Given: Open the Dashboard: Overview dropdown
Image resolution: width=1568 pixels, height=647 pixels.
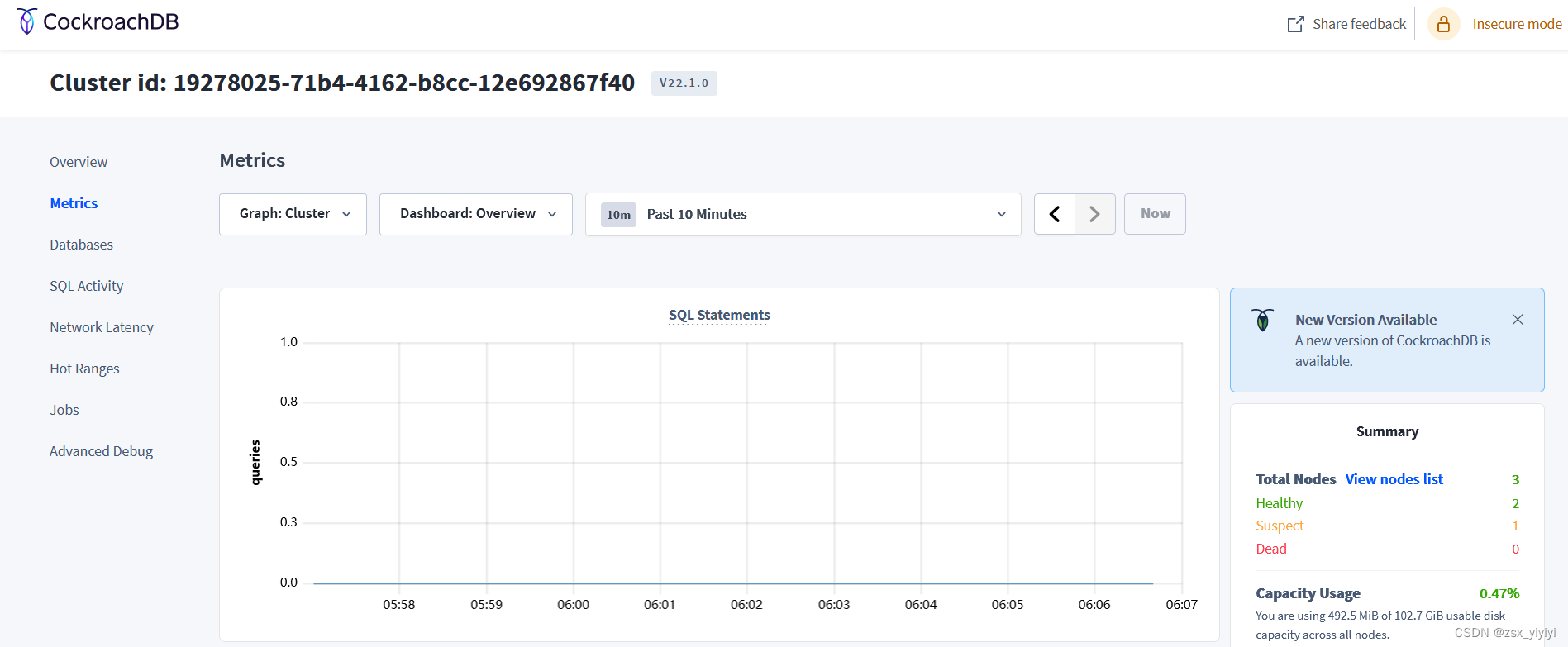Looking at the screenshot, I should point(476,214).
